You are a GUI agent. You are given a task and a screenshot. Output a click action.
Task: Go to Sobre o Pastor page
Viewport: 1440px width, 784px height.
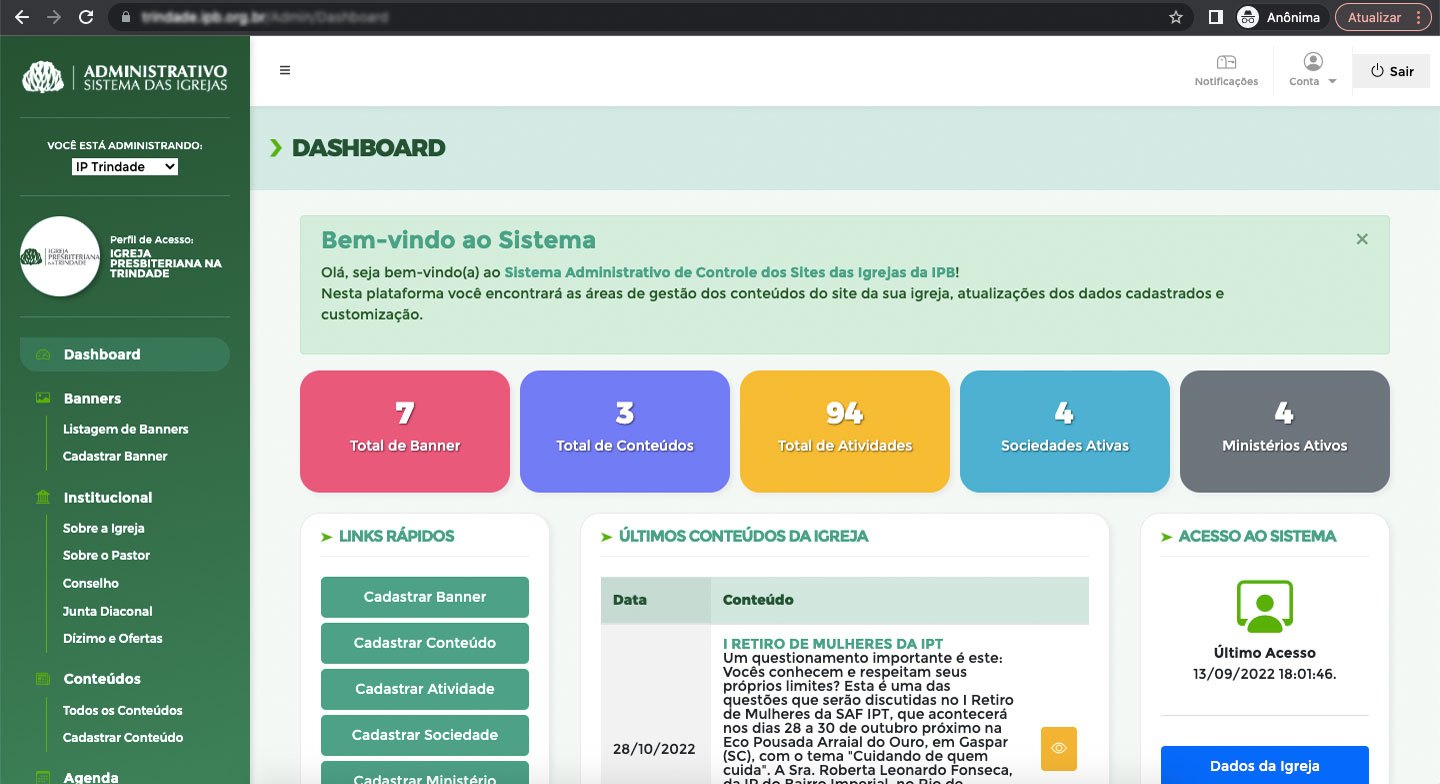pos(106,555)
